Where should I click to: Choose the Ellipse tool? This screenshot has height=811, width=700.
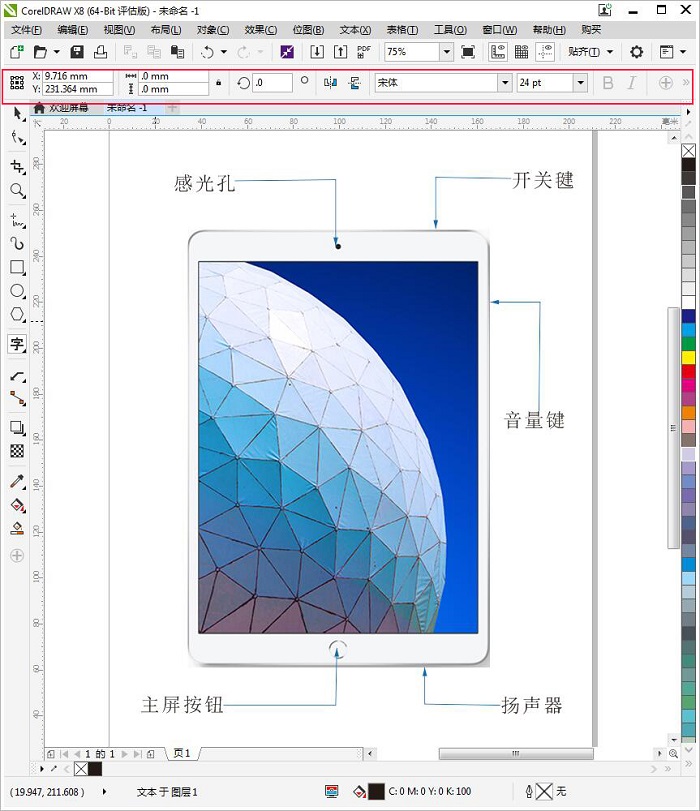[x=17, y=291]
